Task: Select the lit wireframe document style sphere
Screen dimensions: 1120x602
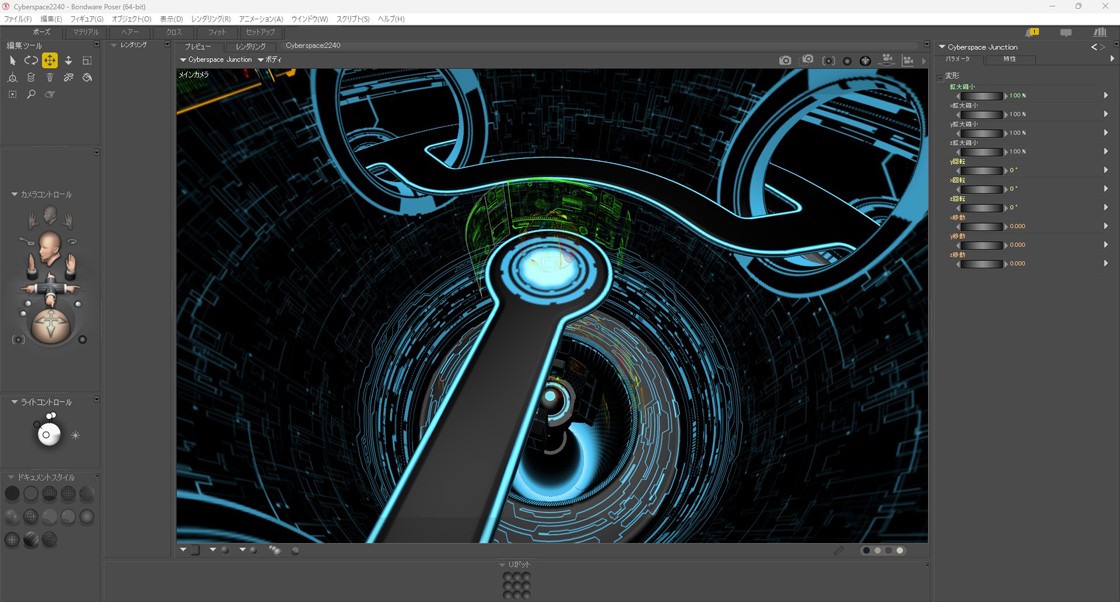Action: tap(86, 493)
